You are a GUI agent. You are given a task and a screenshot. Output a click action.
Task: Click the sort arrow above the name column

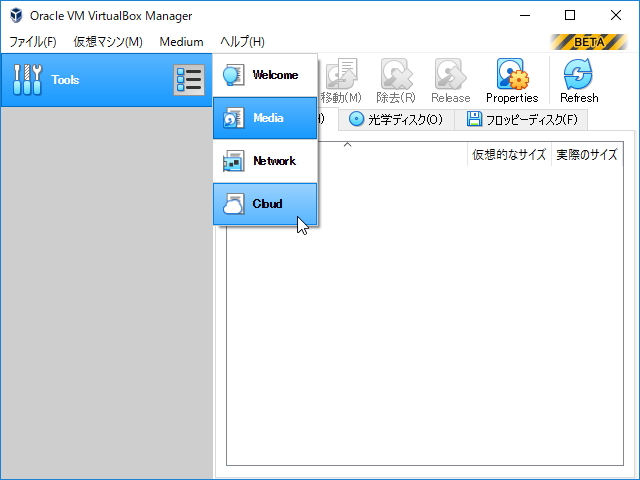[x=347, y=144]
